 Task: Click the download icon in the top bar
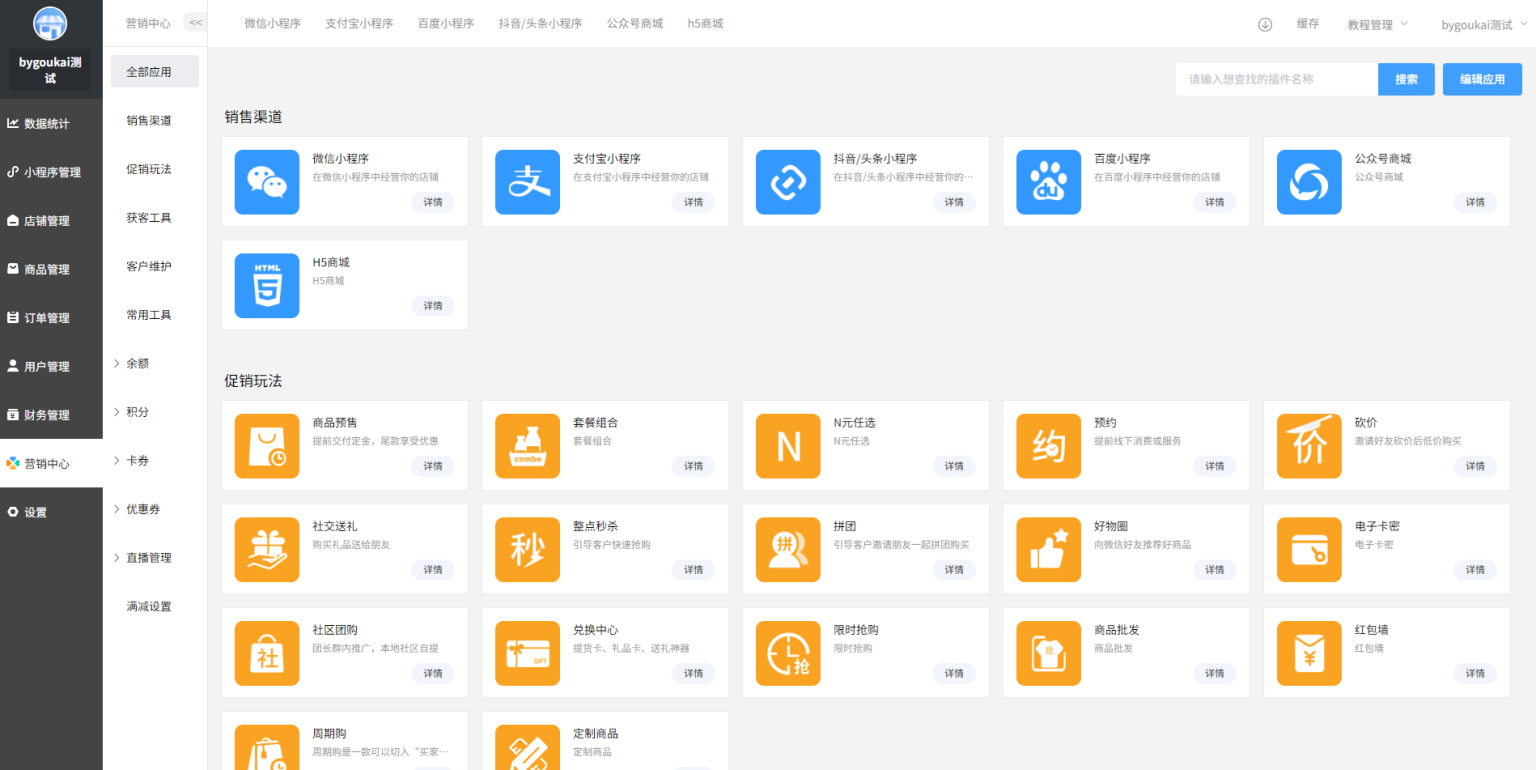coord(1264,24)
